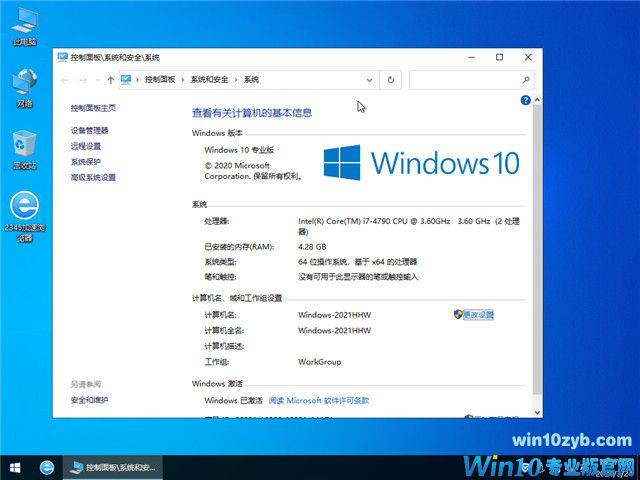The width and height of the screenshot is (640, 480).
Task: Open help with the blue question mark icon
Action: coord(526,100)
